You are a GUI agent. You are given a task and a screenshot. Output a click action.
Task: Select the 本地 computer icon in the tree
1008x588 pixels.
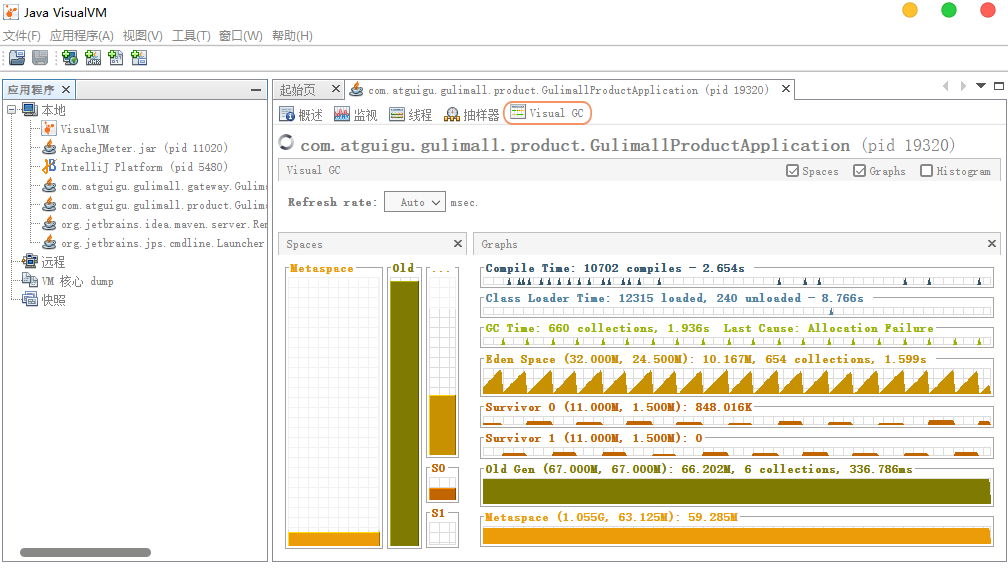(30, 109)
